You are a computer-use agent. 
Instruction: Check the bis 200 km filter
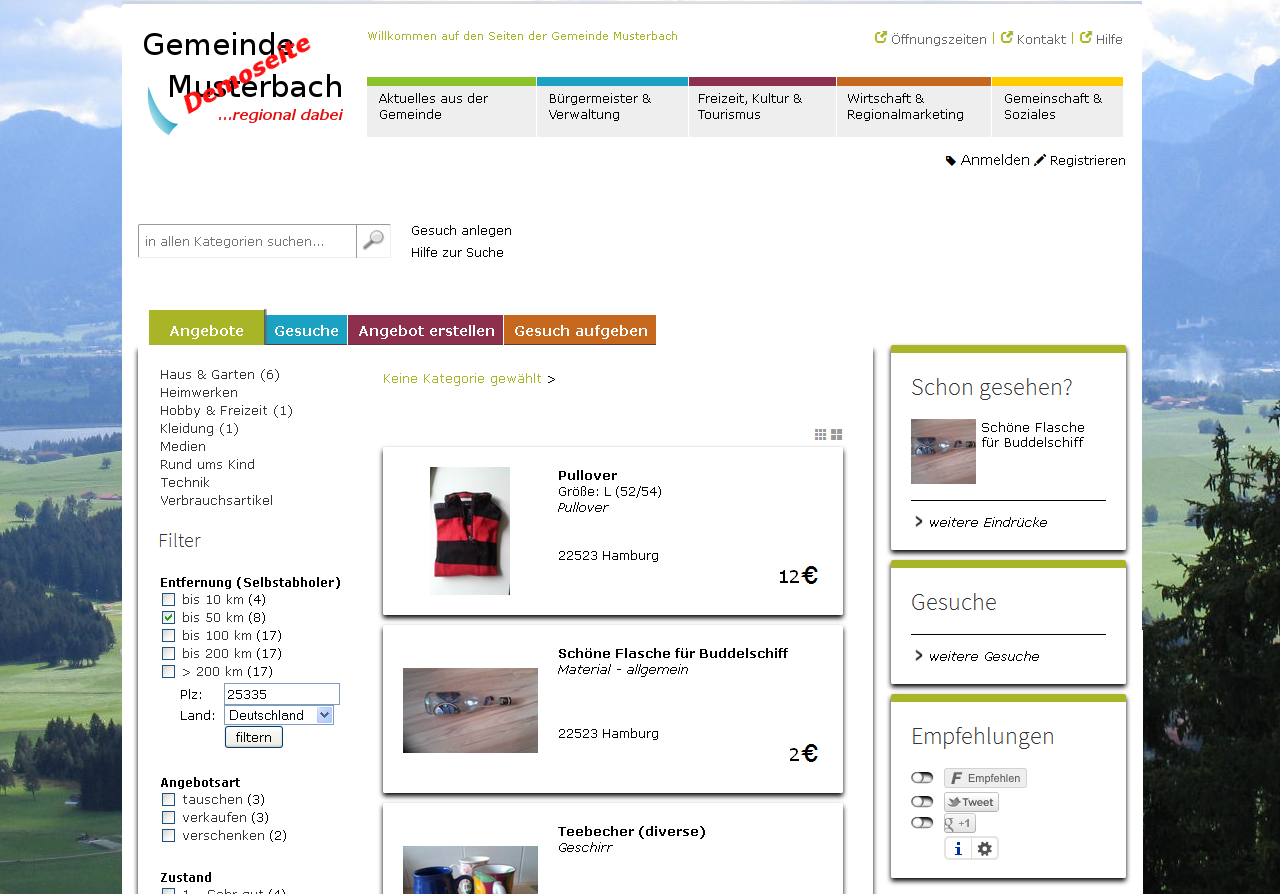[168, 654]
